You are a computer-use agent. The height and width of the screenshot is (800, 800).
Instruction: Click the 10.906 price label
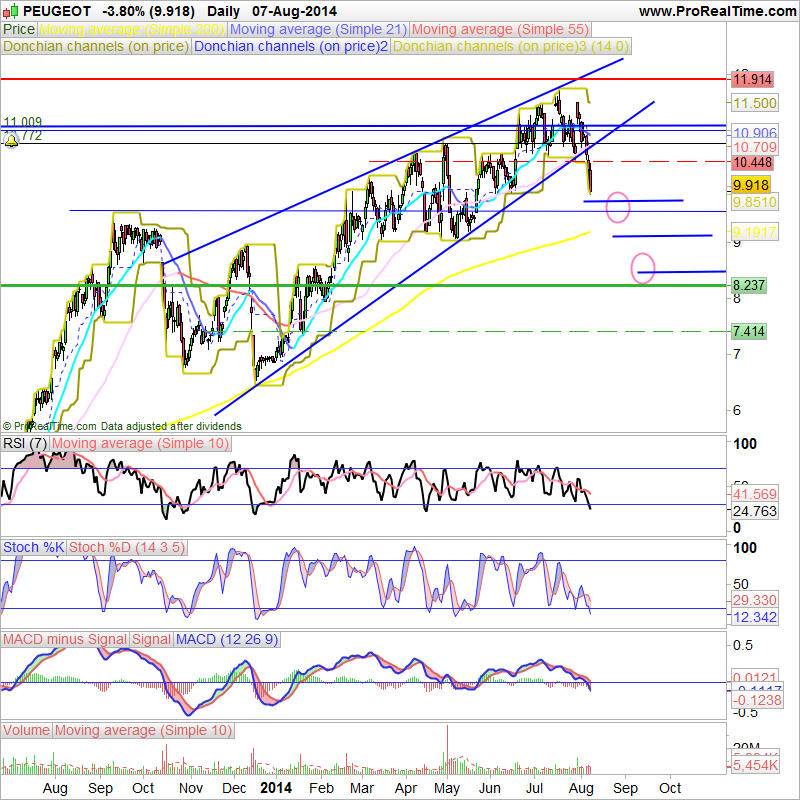tap(755, 133)
